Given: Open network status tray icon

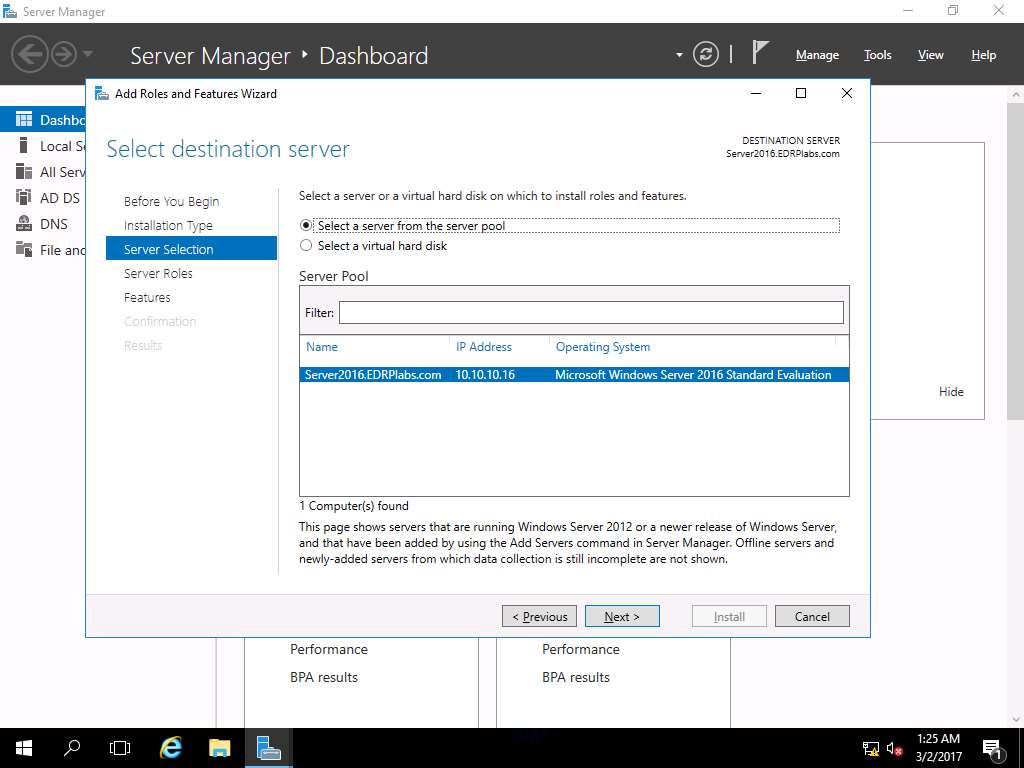Looking at the screenshot, I should 871,748.
